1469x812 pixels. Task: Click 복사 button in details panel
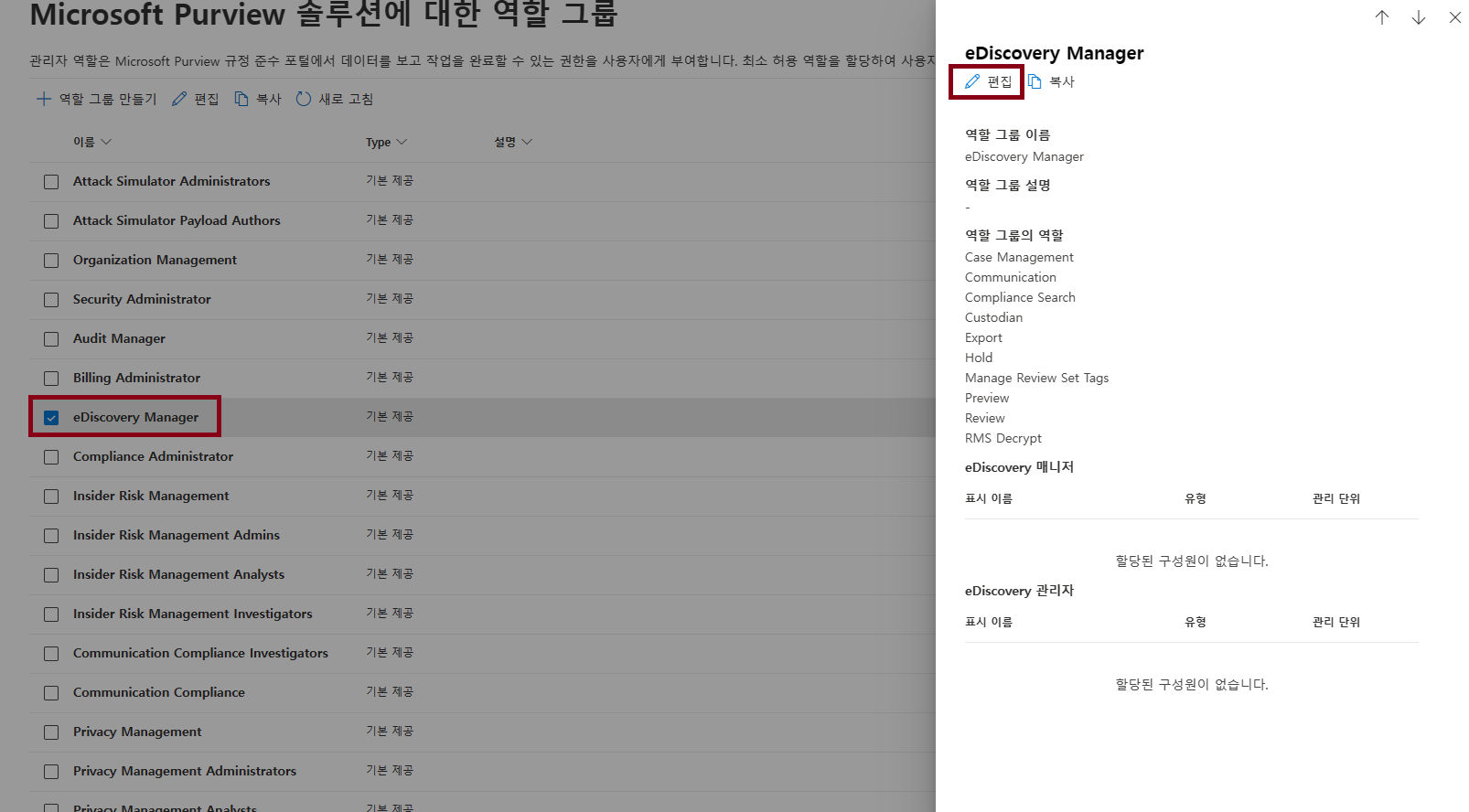pos(1051,81)
